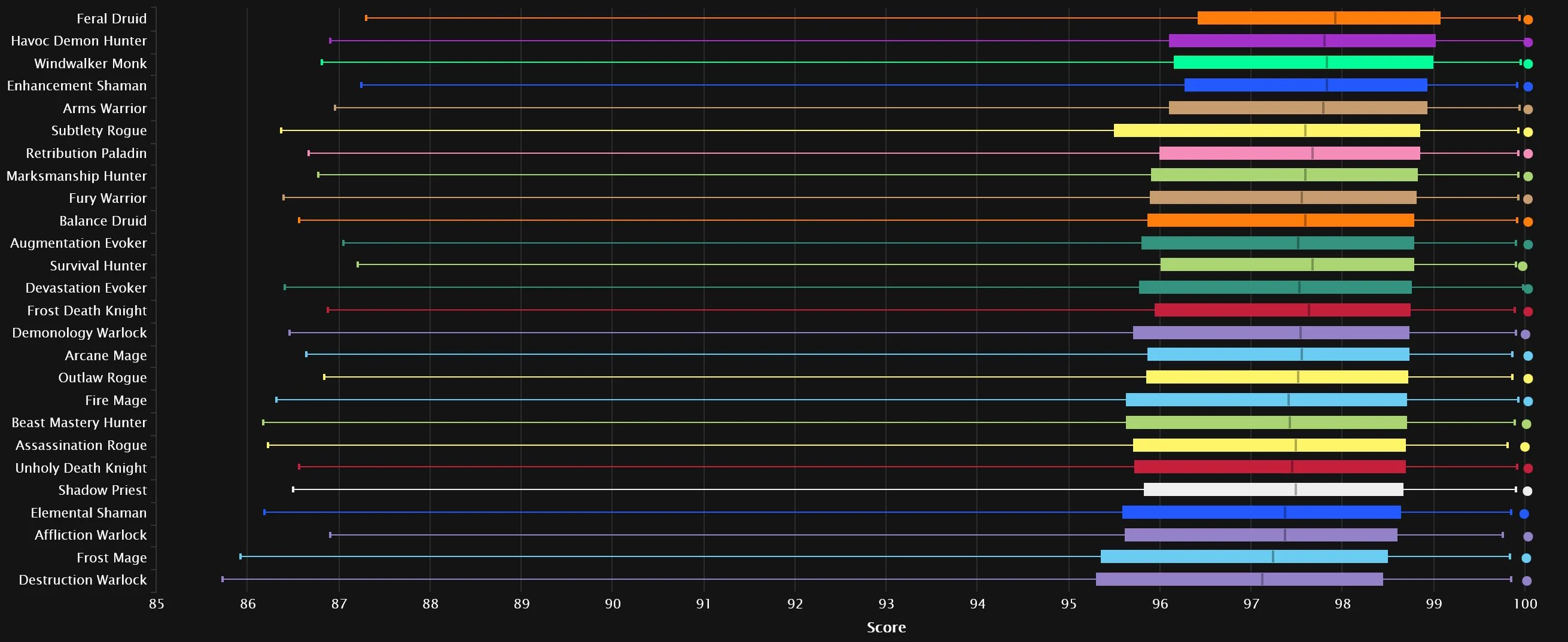Viewport: 1568px width, 642px height.
Task: Click the teal Augmentation Evoker box bar
Action: coord(1278,243)
